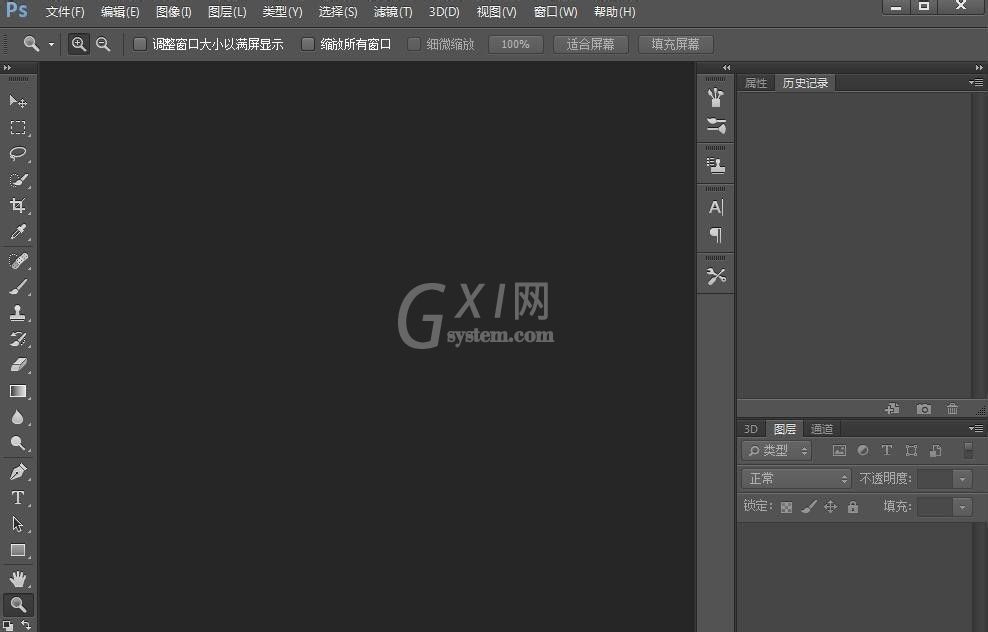Image resolution: width=988 pixels, height=632 pixels.
Task: Open the Brush Presets panel icon
Action: click(716, 98)
